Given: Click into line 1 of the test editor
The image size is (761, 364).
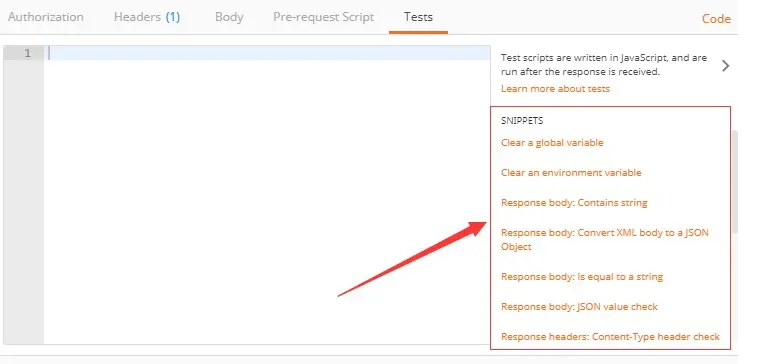Looking at the screenshot, I should (x=267, y=53).
